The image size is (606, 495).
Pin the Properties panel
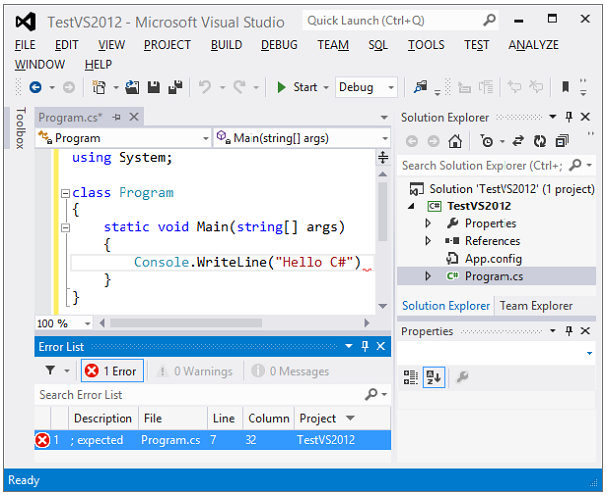click(x=569, y=331)
